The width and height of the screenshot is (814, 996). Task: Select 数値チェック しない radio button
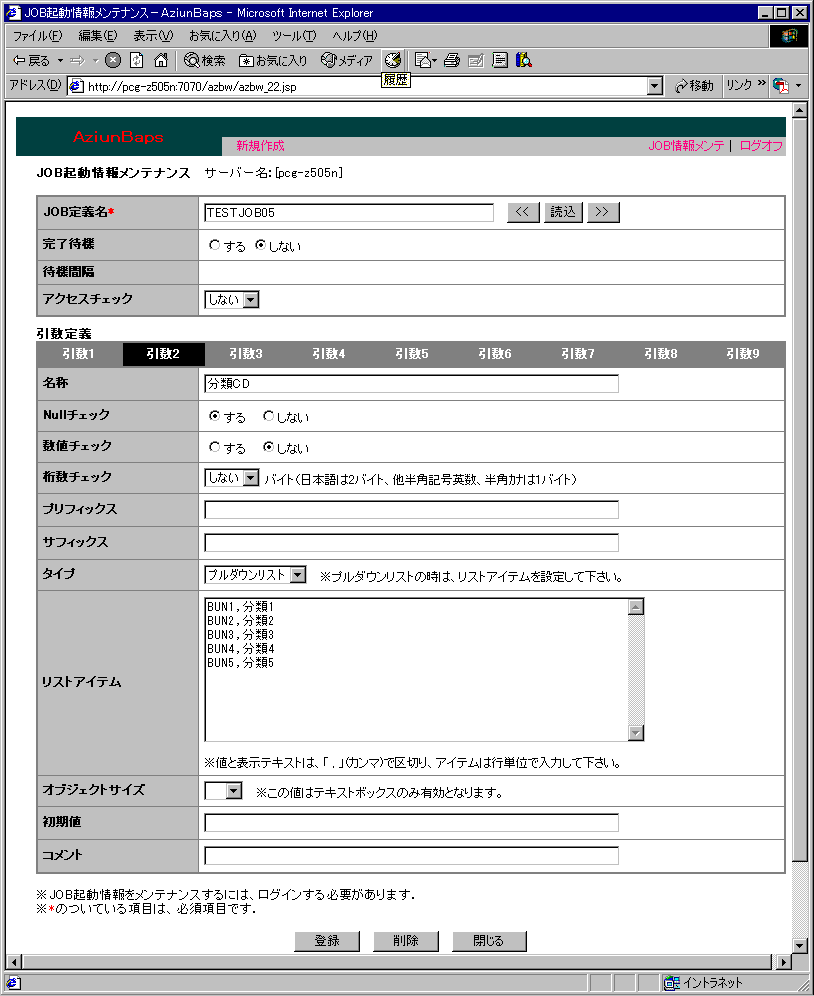click(x=269, y=447)
